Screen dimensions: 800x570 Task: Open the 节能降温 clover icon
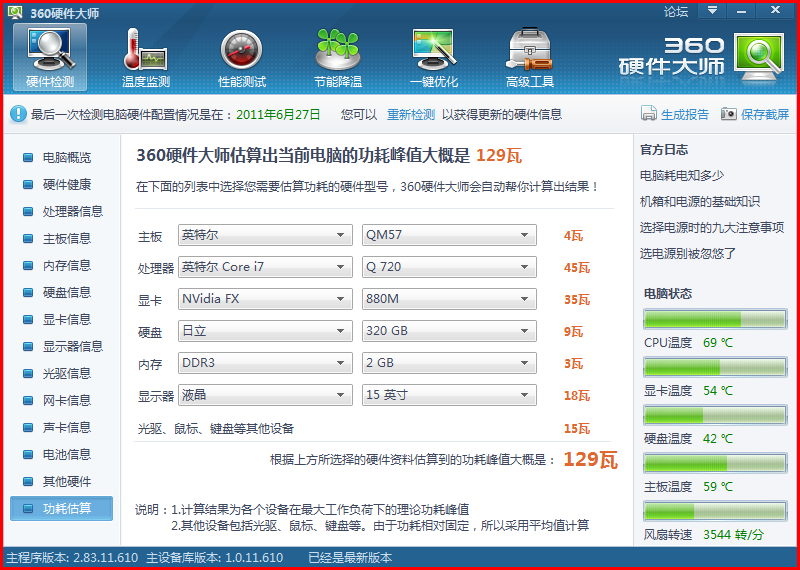(338, 49)
